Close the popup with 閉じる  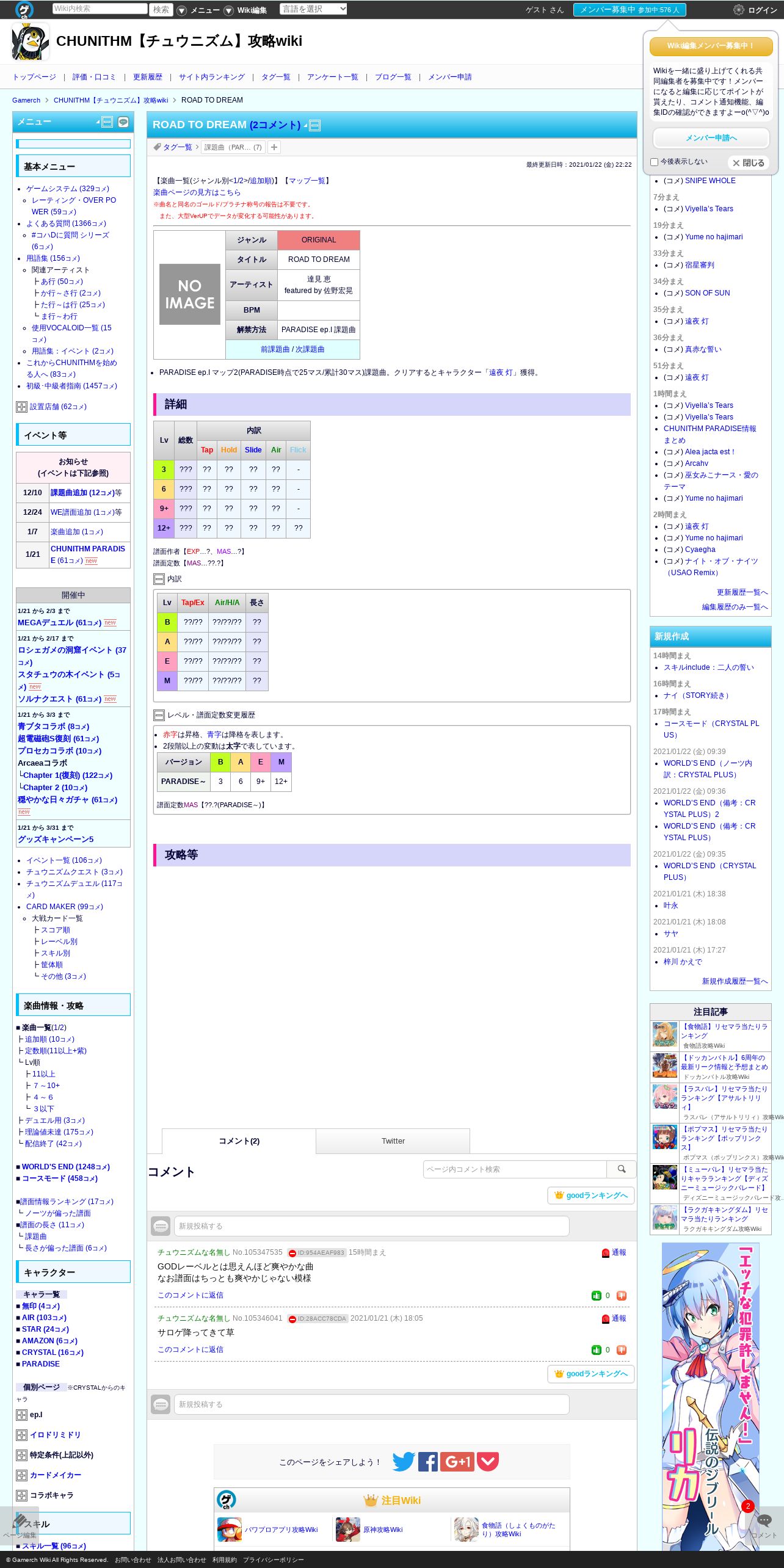749,163
